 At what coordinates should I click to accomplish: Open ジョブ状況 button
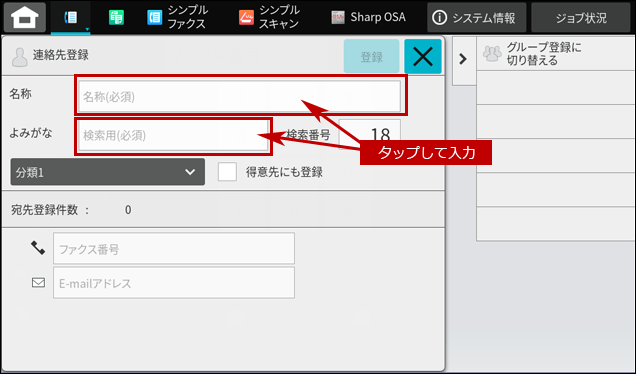(581, 17)
